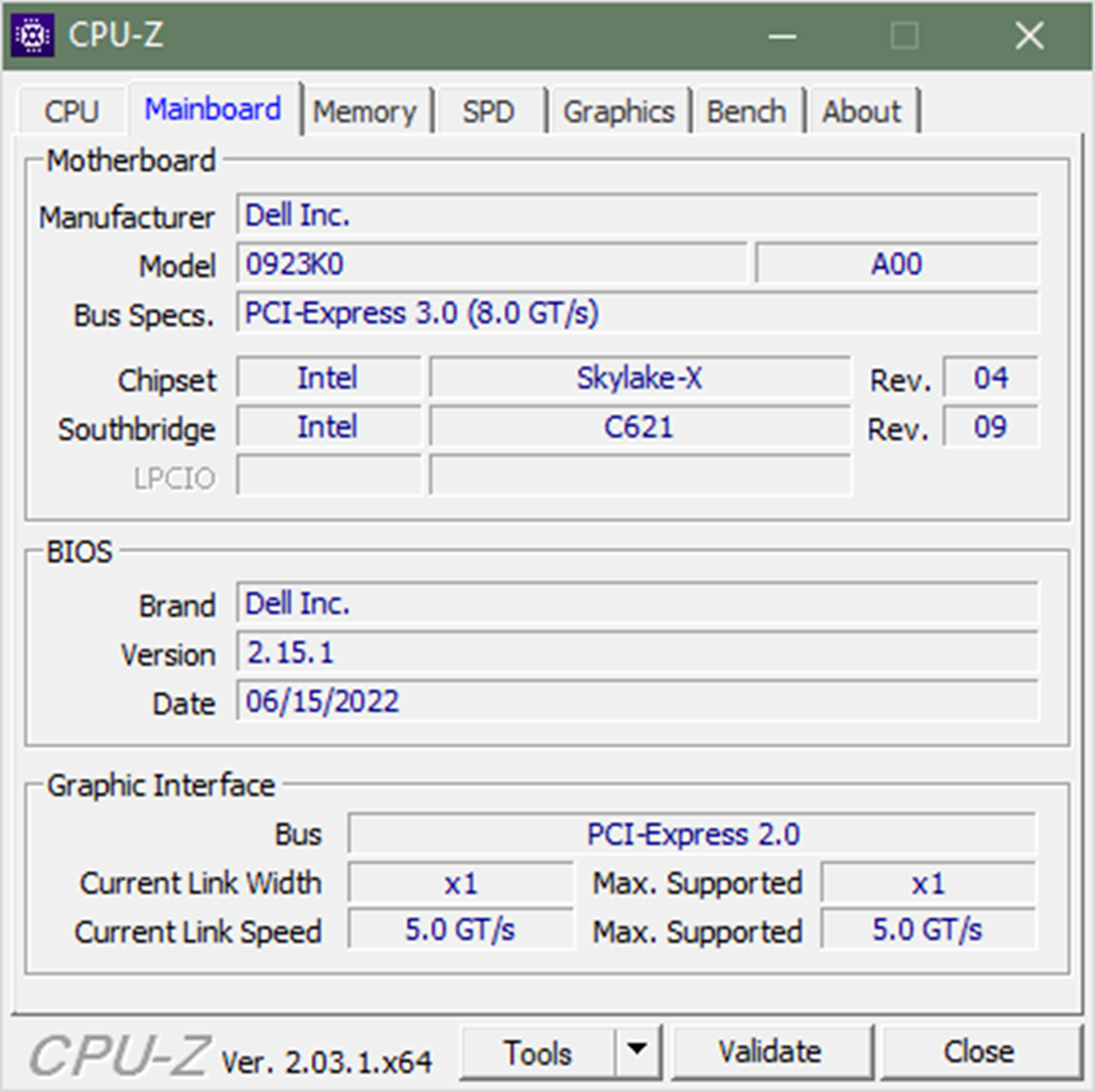This screenshot has height=1092, width=1095.
Task: Close window using title bar X
Action: coord(1029,36)
